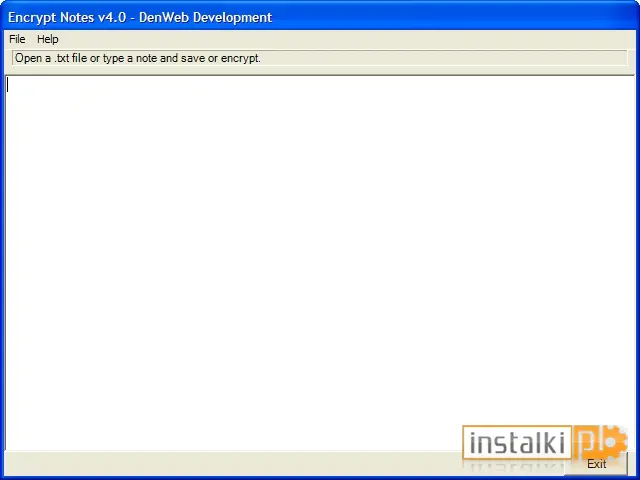Click the Exit button
The image size is (640, 480).
point(596,464)
